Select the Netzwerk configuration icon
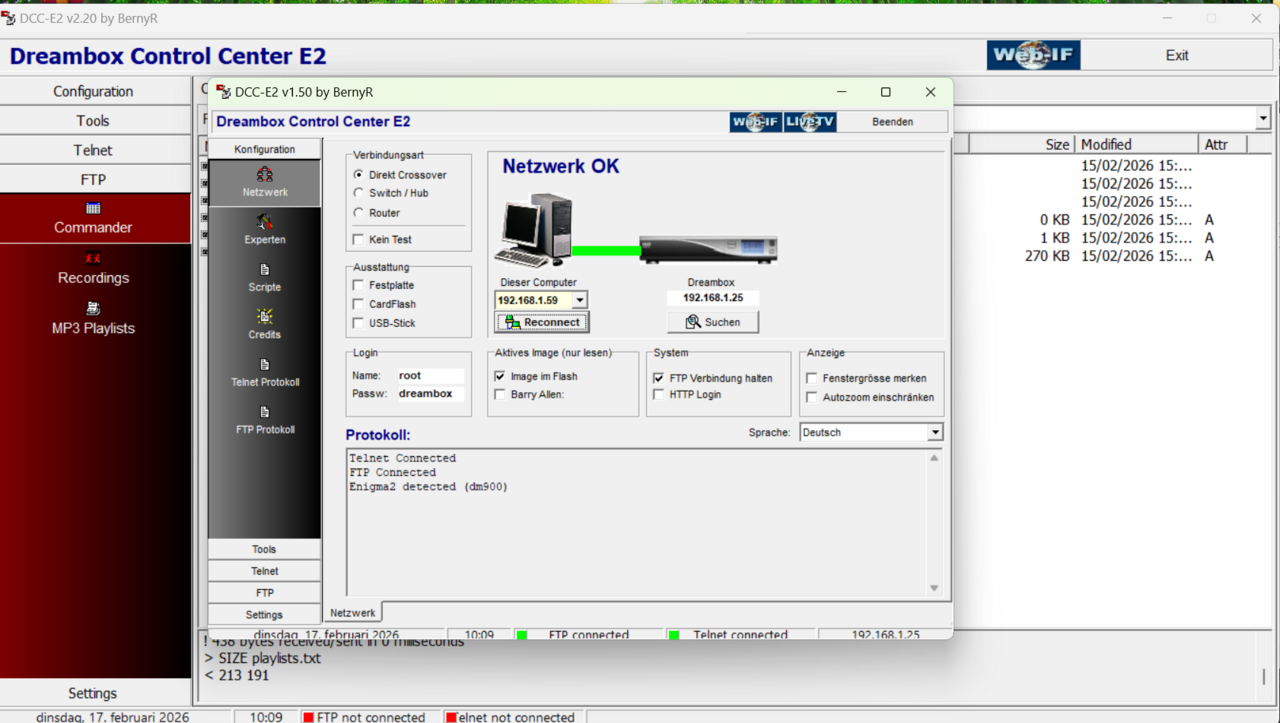 pos(264,180)
